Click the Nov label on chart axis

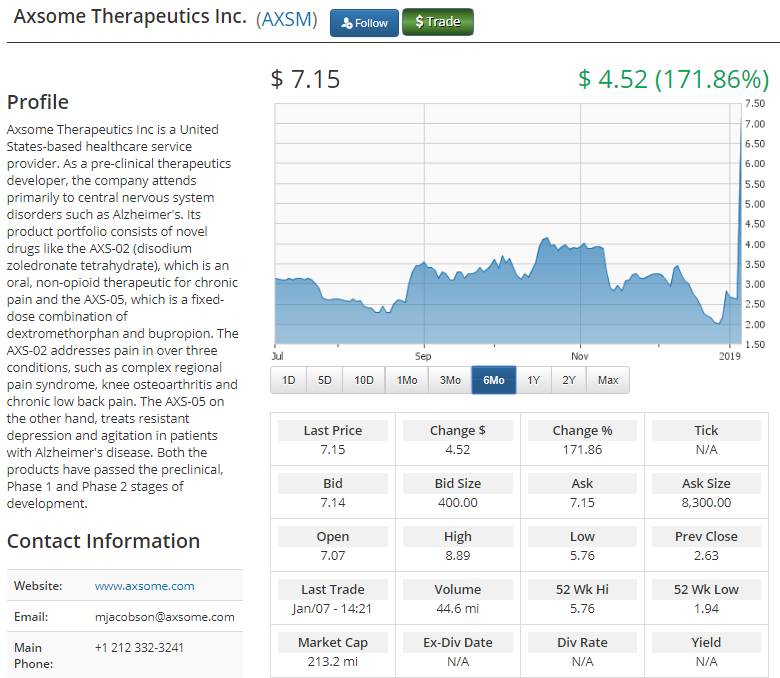pos(580,356)
